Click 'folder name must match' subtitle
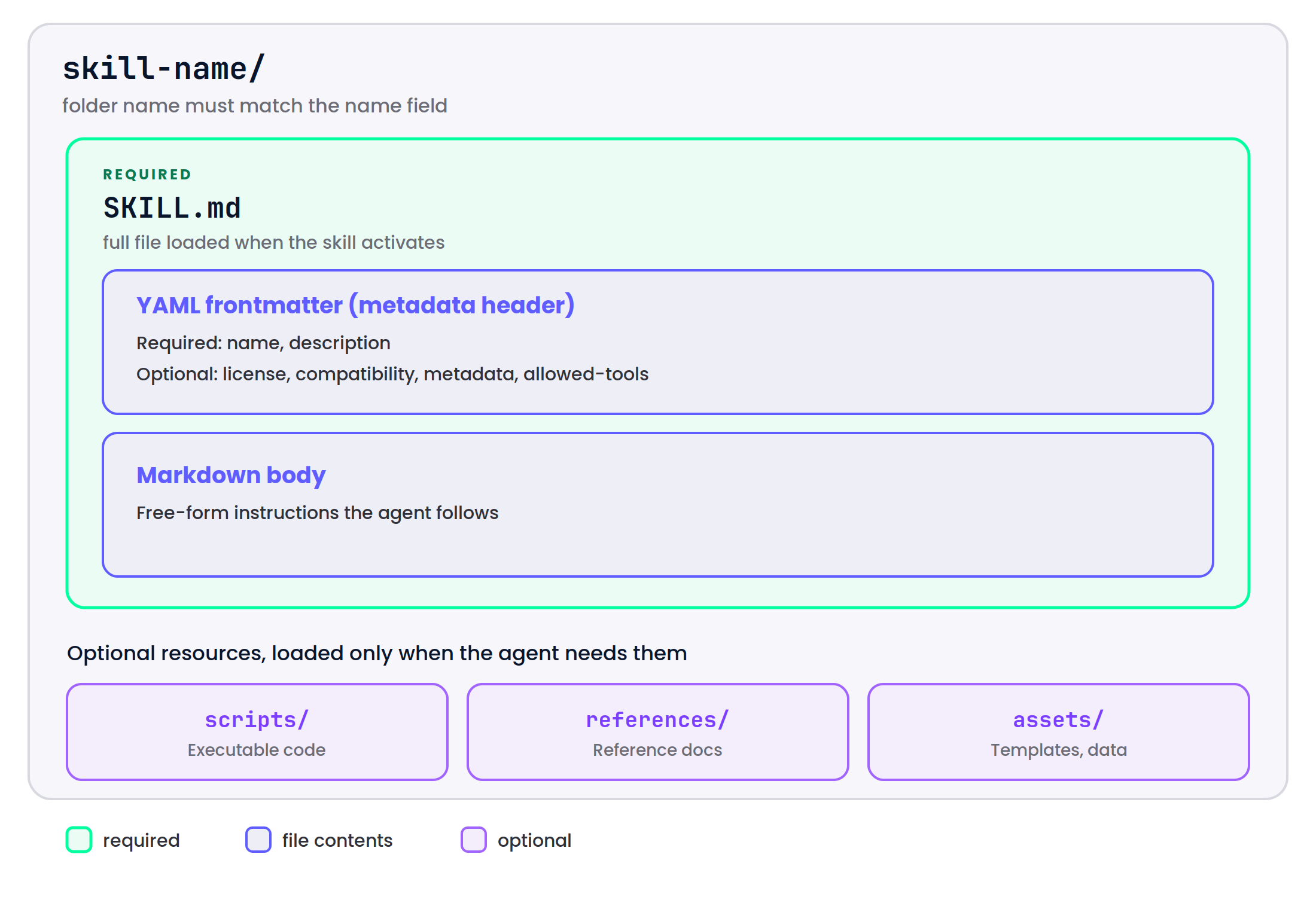 click(x=255, y=106)
